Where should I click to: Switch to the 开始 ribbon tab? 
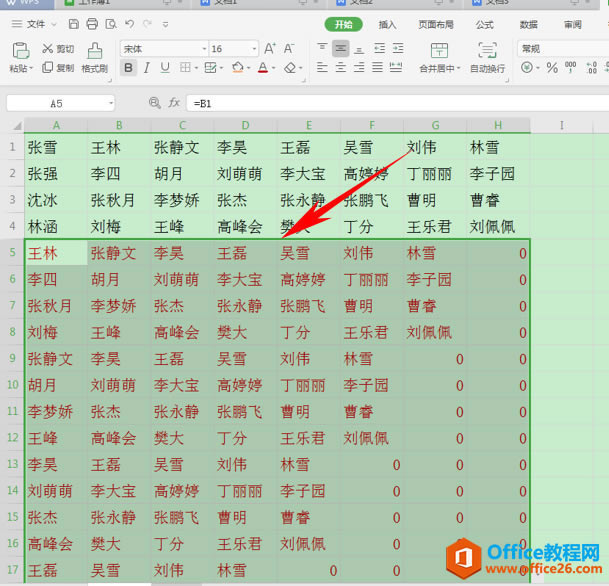point(343,24)
